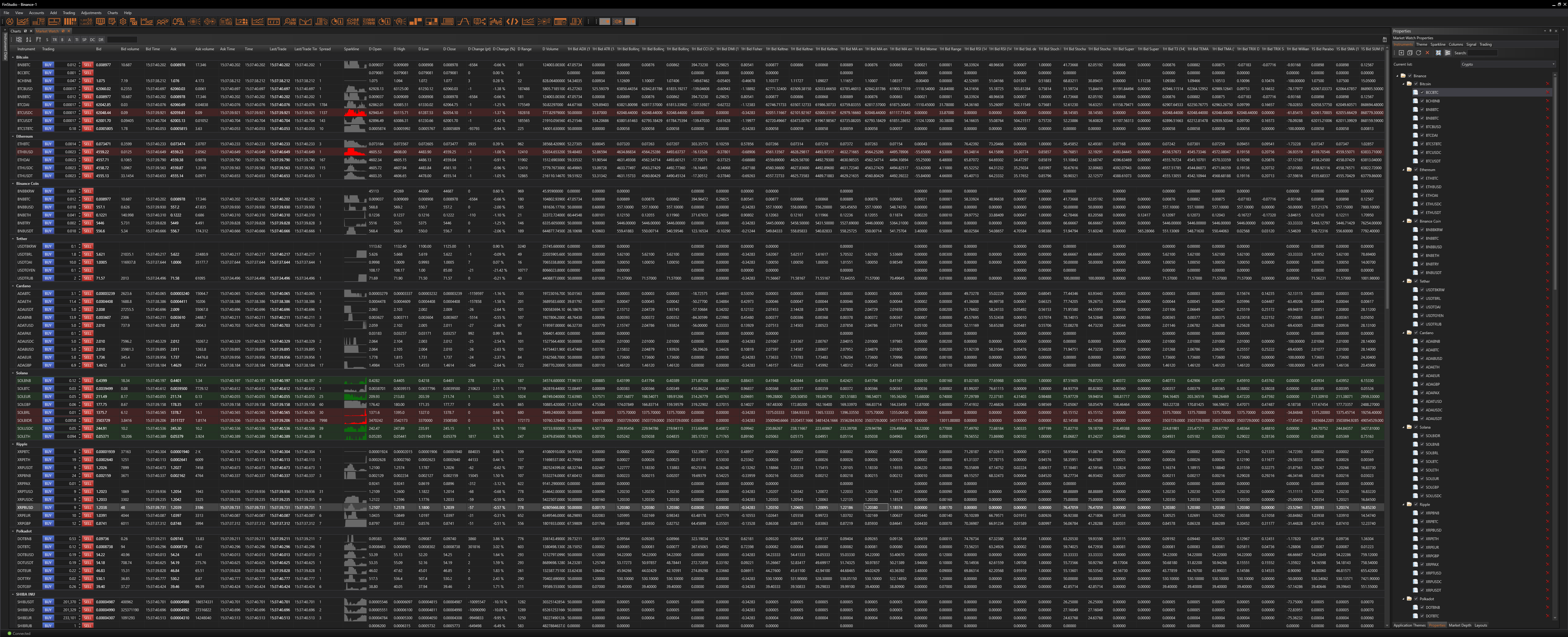
Task: Click BUY button for BTCBUSD row
Action: [x=48, y=89]
